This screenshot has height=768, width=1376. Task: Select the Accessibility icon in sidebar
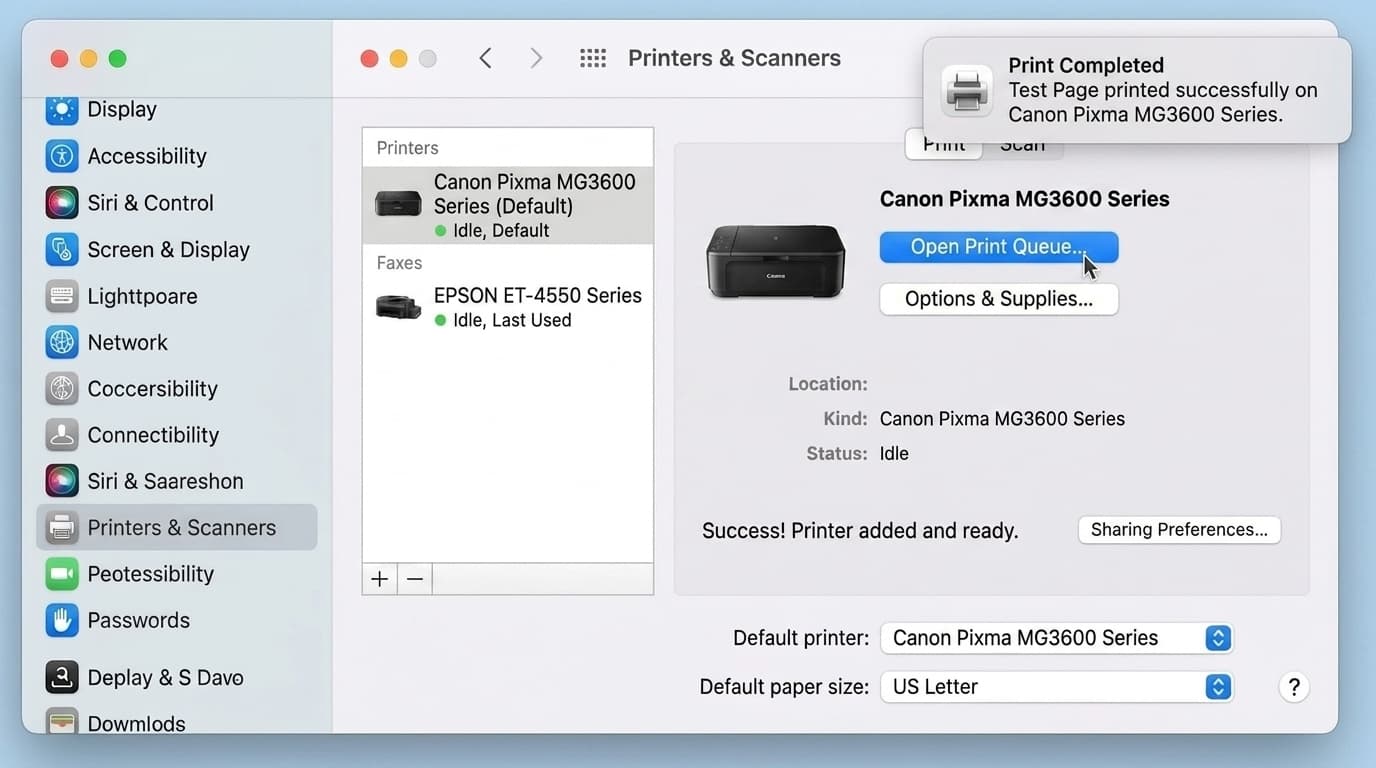point(62,156)
